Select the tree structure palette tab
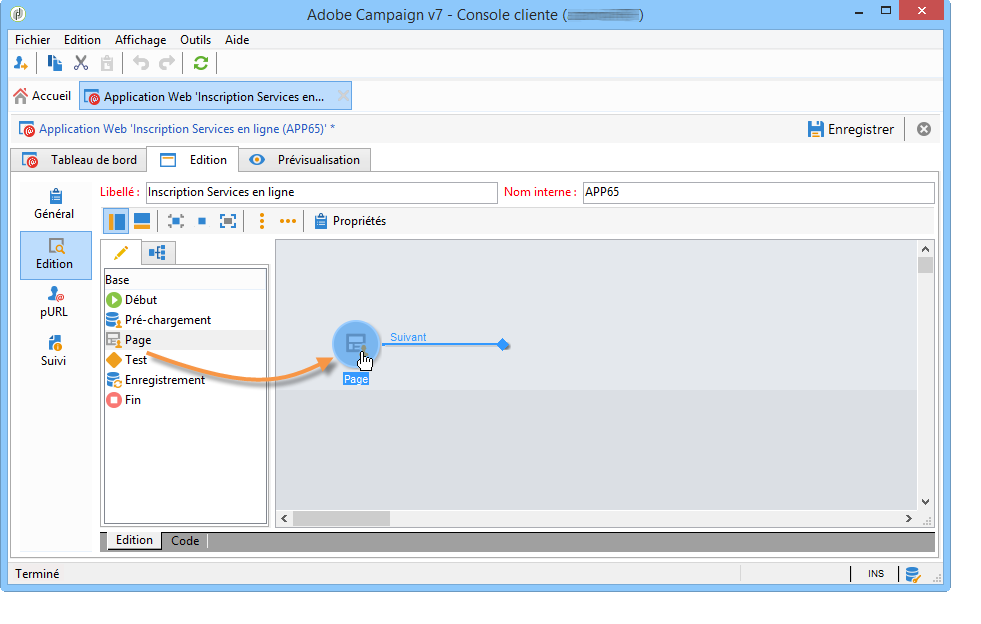 (158, 253)
